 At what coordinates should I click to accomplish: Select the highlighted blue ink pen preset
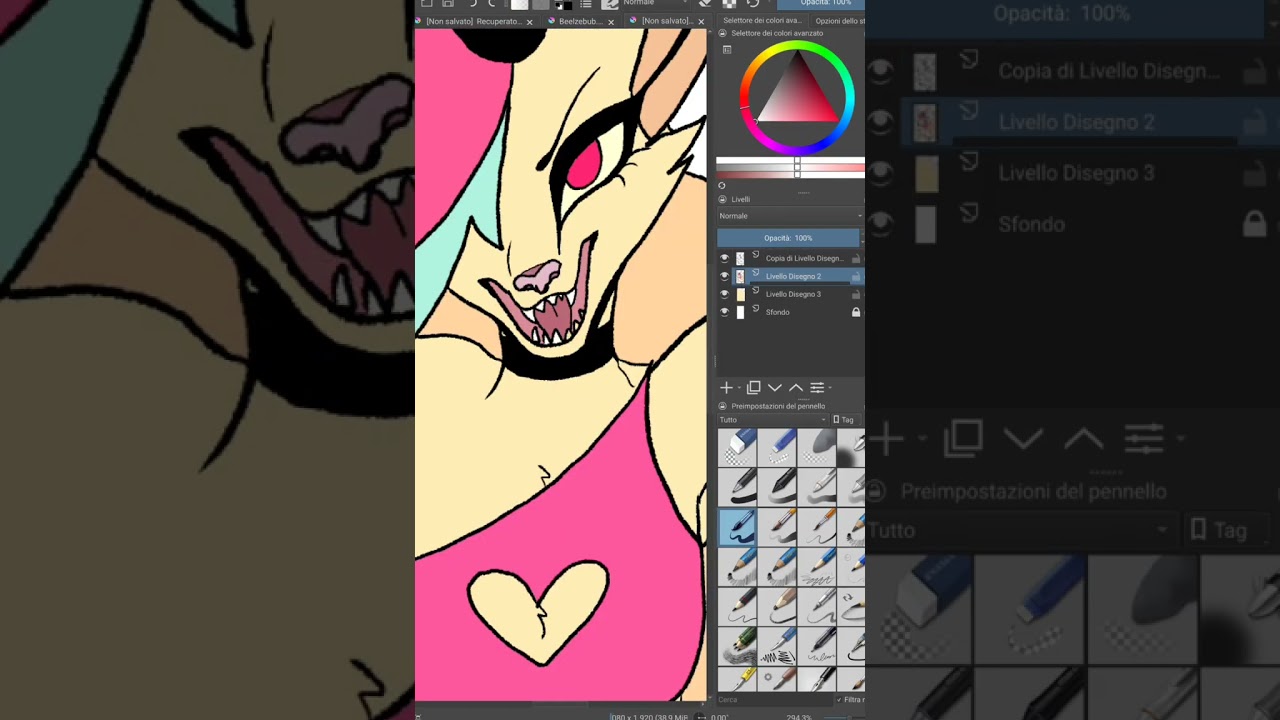point(737,527)
